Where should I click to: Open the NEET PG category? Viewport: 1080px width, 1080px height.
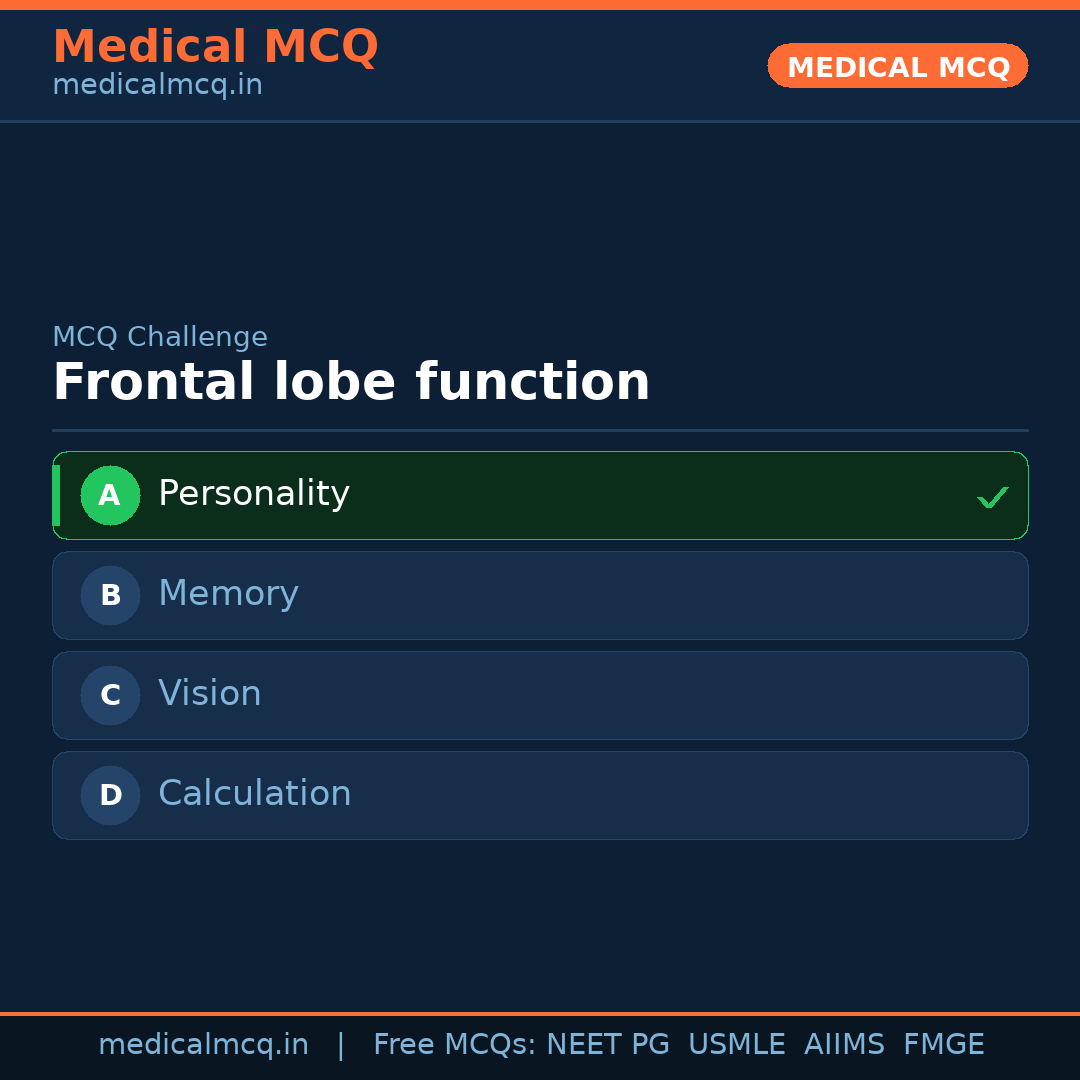click(607, 1043)
